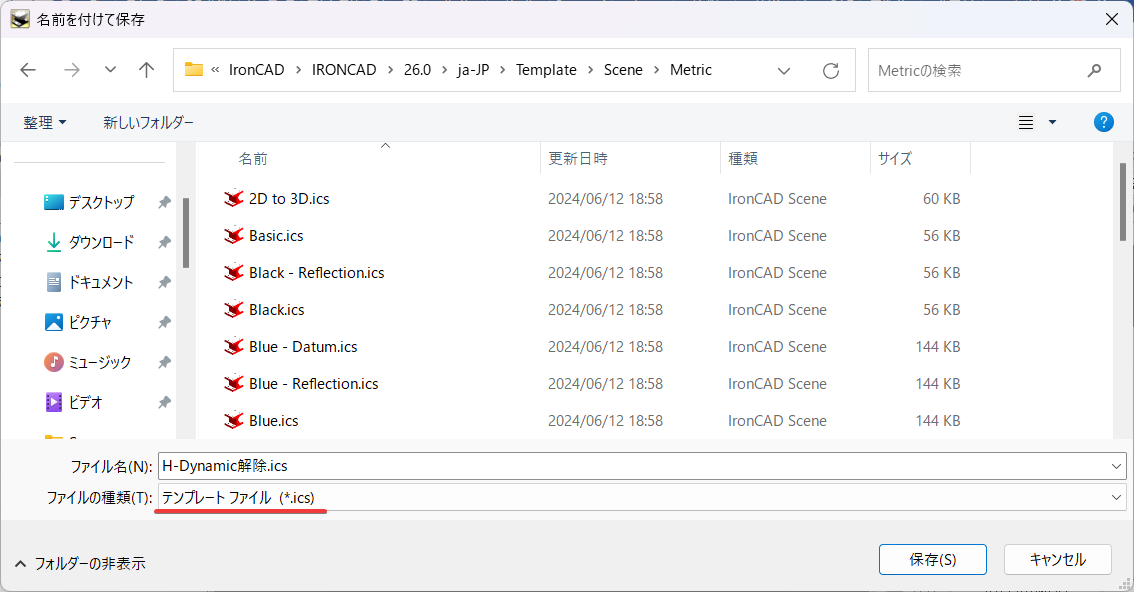Click the 60 KB size of 2D to 3D.ics
The width and height of the screenshot is (1134, 592).
pos(942,199)
